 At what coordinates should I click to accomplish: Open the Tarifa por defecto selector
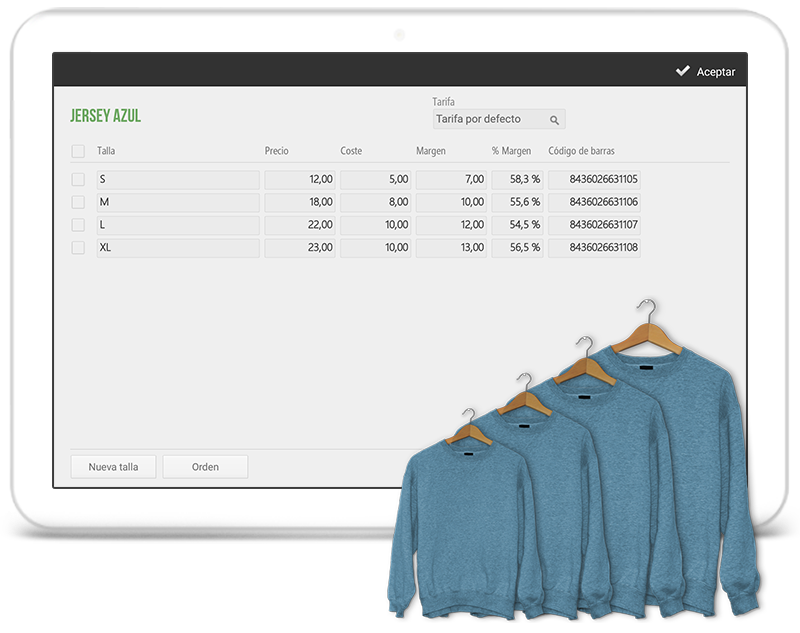point(490,120)
